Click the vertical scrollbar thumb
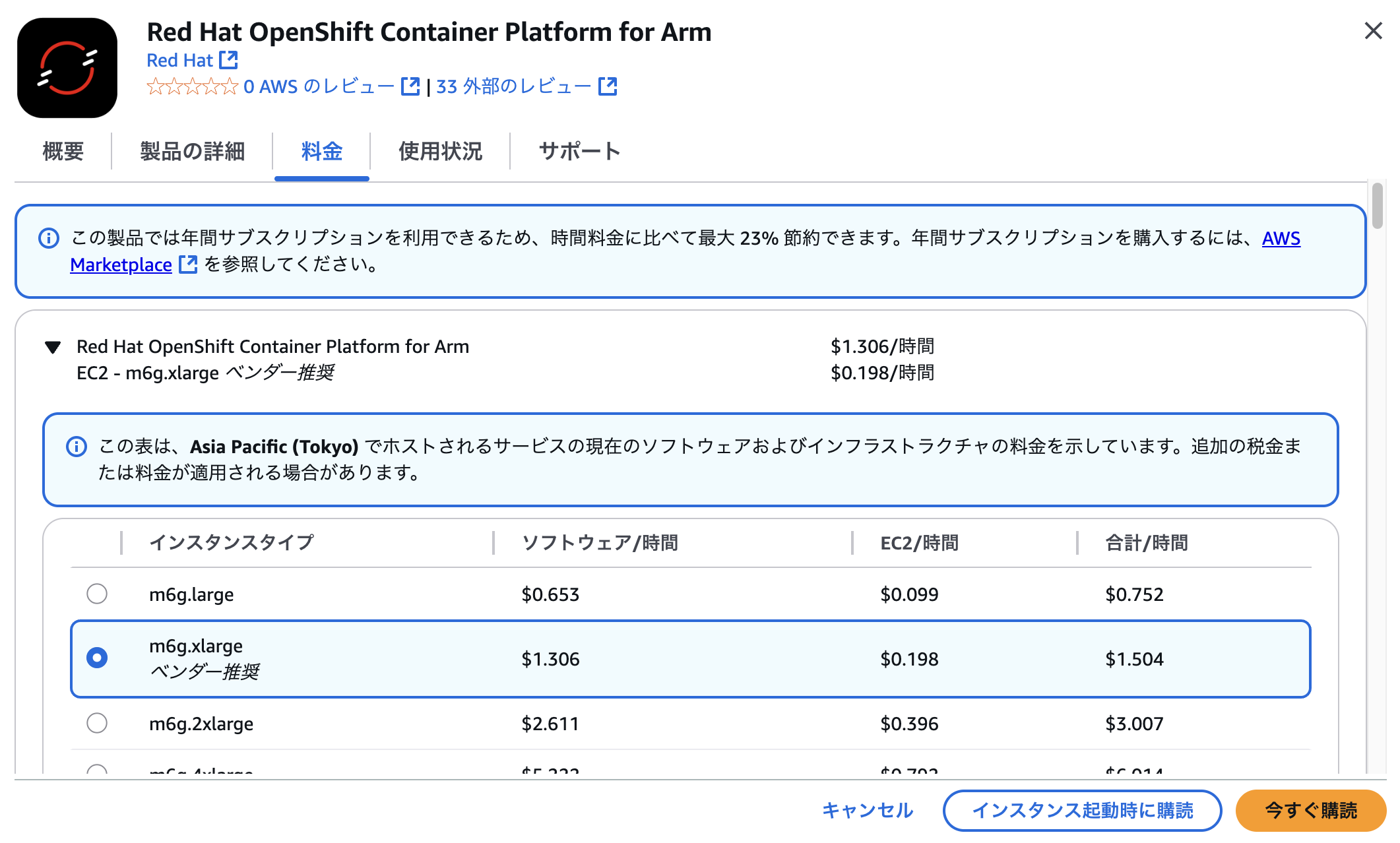Viewport: 1400px width, 843px height. [x=1377, y=206]
